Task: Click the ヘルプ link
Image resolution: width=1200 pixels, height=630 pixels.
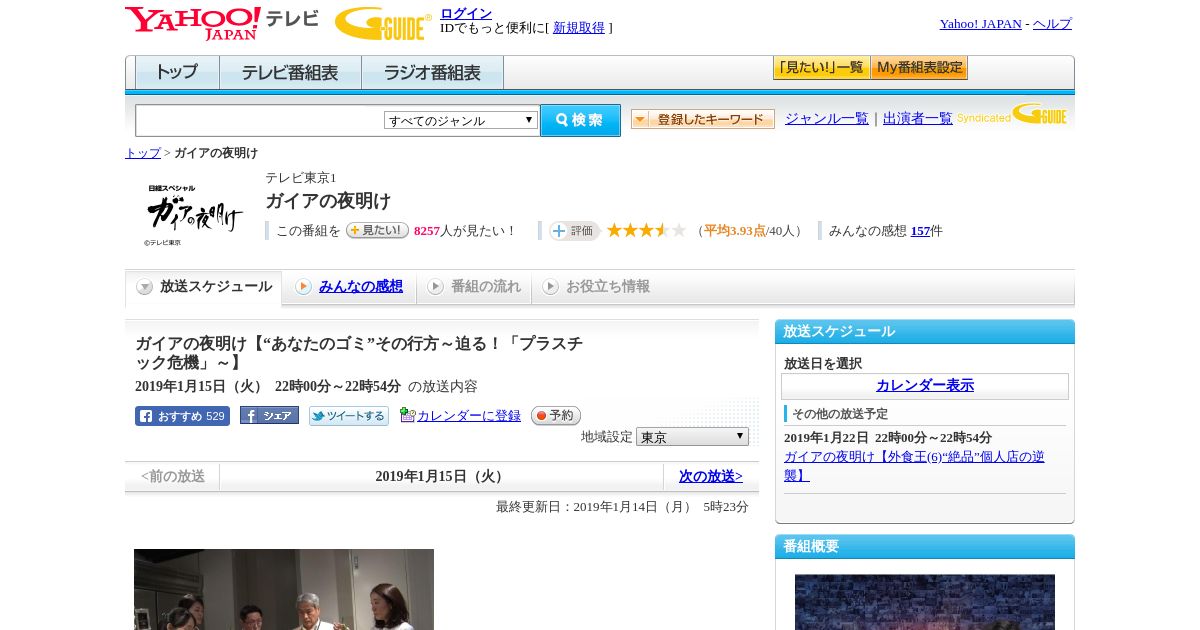Action: pos(1052,24)
